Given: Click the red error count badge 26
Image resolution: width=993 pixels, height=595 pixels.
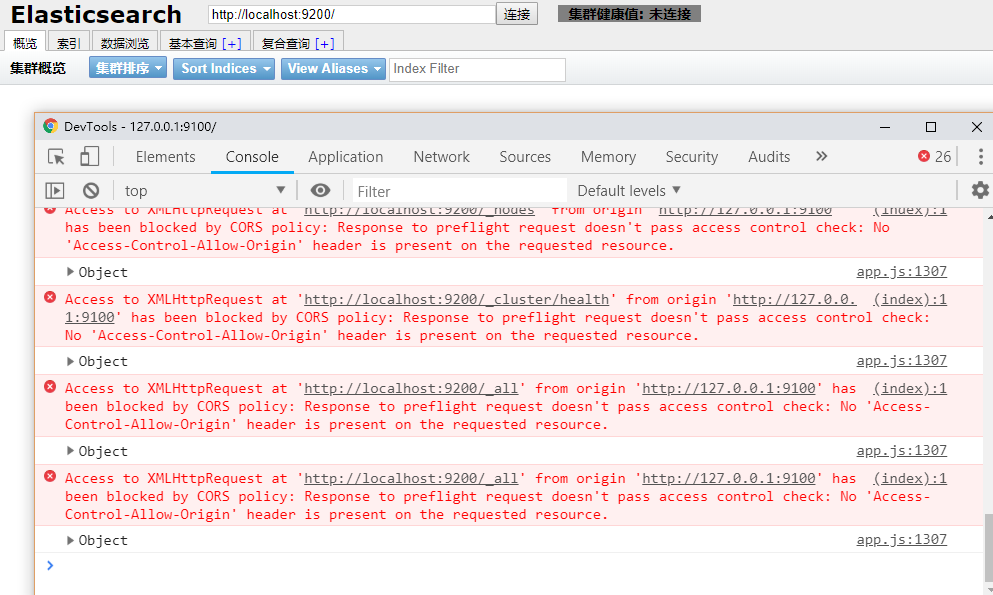Looking at the screenshot, I should (935, 156).
